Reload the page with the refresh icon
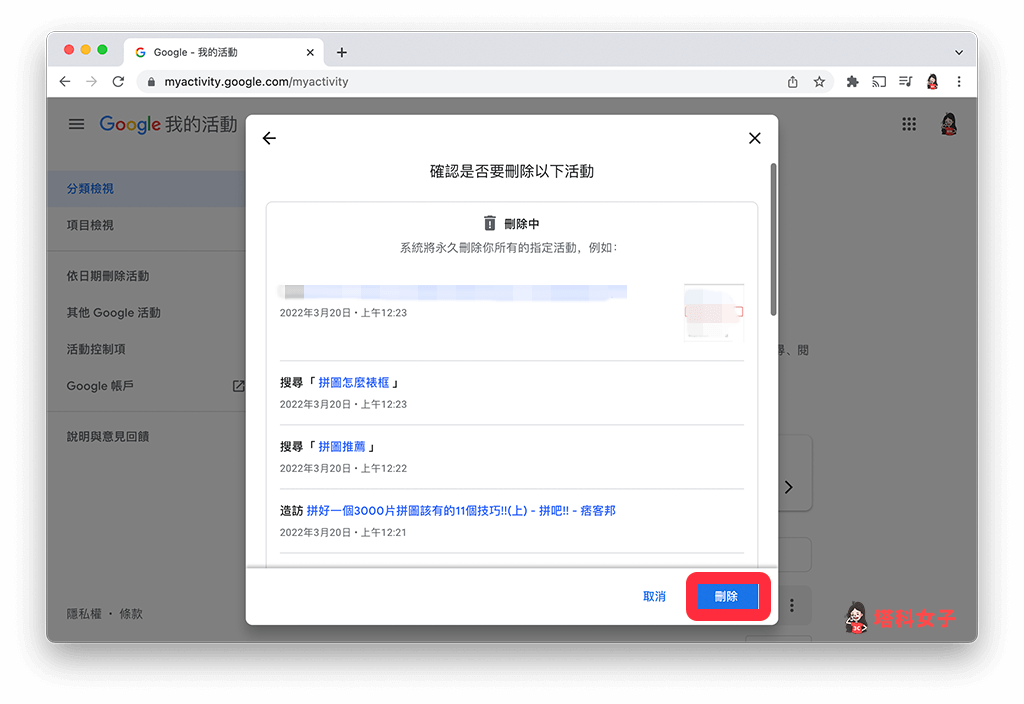This screenshot has height=704, width=1024. [118, 82]
